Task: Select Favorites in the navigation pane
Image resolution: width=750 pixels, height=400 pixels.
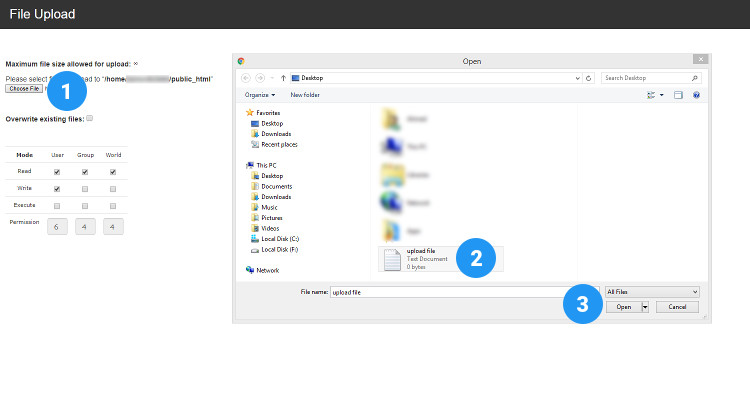Action: click(x=263, y=113)
